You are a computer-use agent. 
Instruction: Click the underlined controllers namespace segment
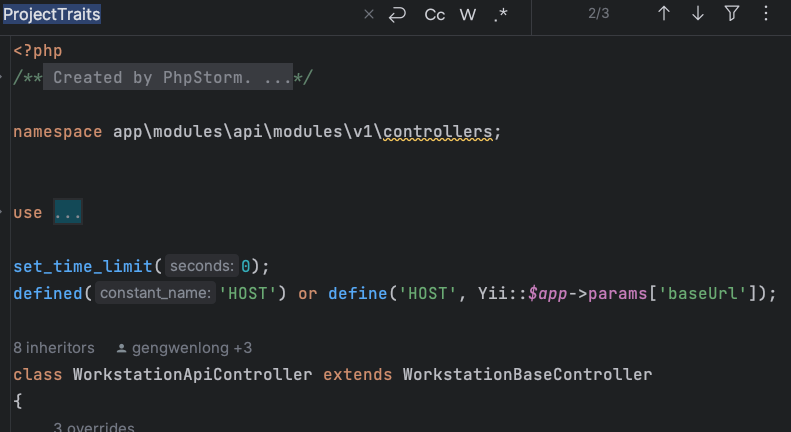point(438,131)
